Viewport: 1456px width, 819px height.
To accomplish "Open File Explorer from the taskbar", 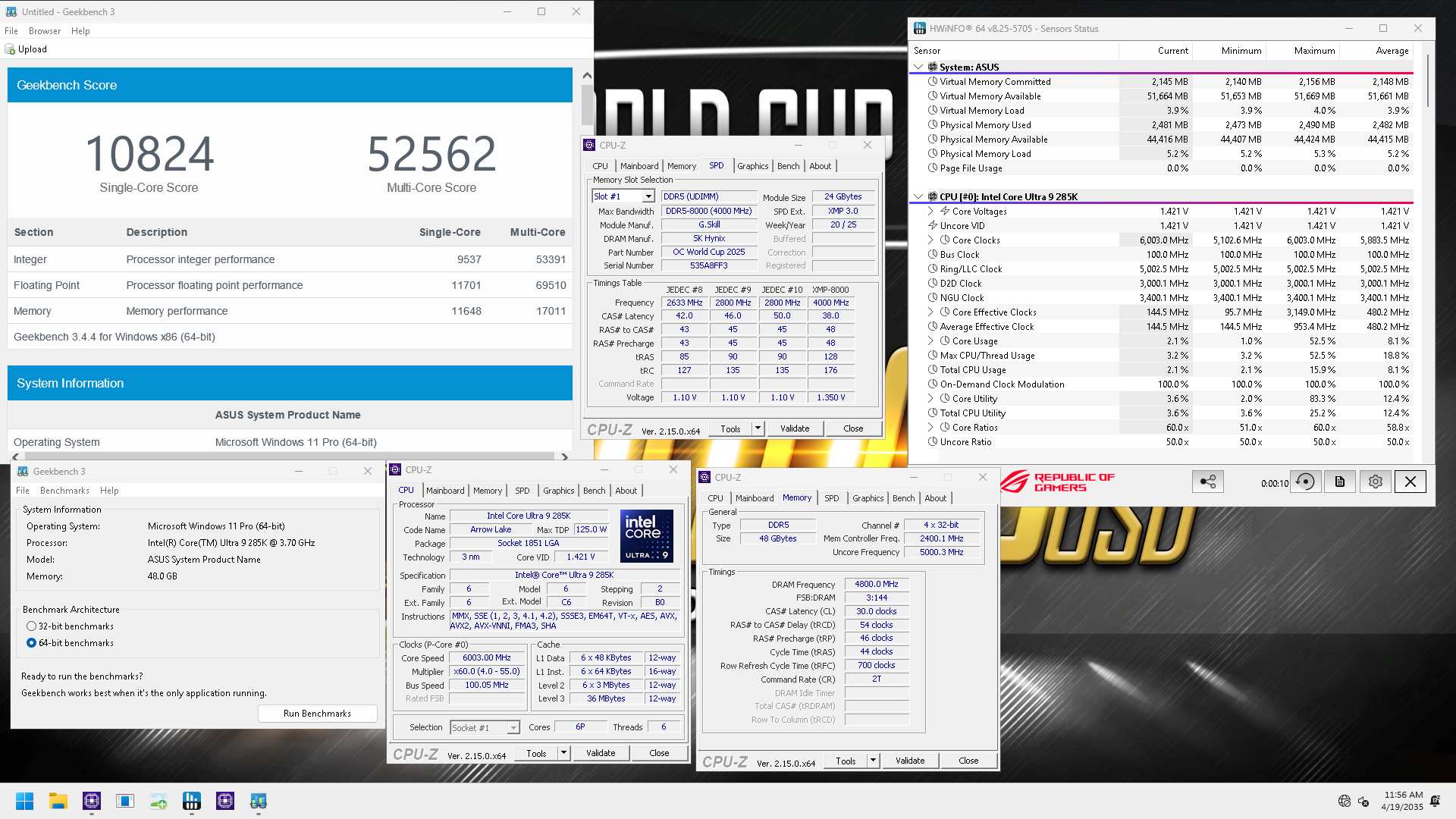I will 58,801.
